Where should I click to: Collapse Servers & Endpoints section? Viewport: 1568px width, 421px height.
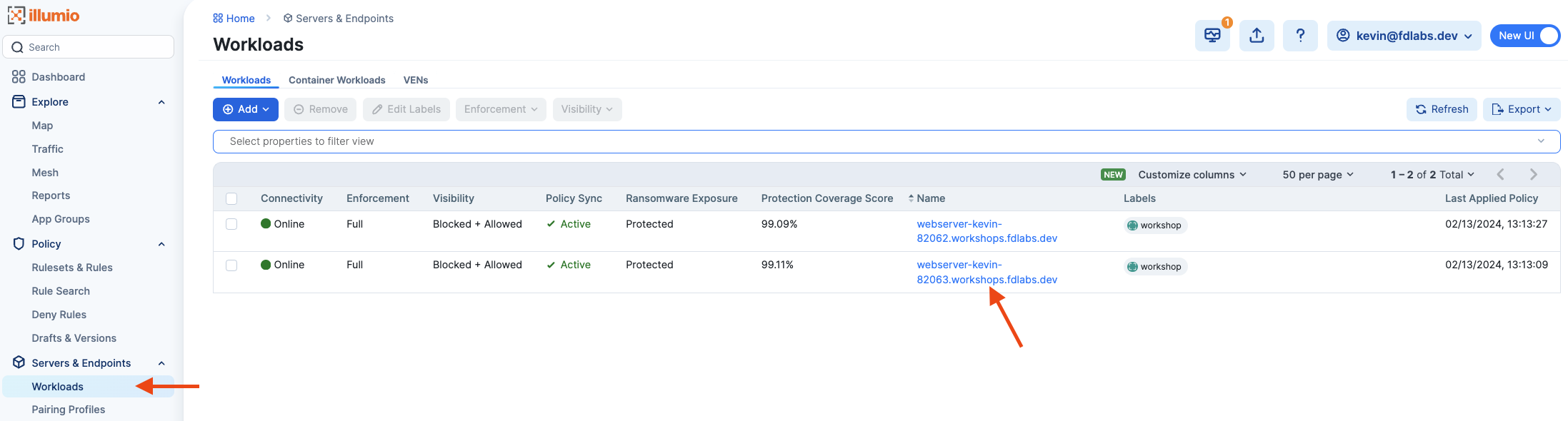[x=161, y=363]
